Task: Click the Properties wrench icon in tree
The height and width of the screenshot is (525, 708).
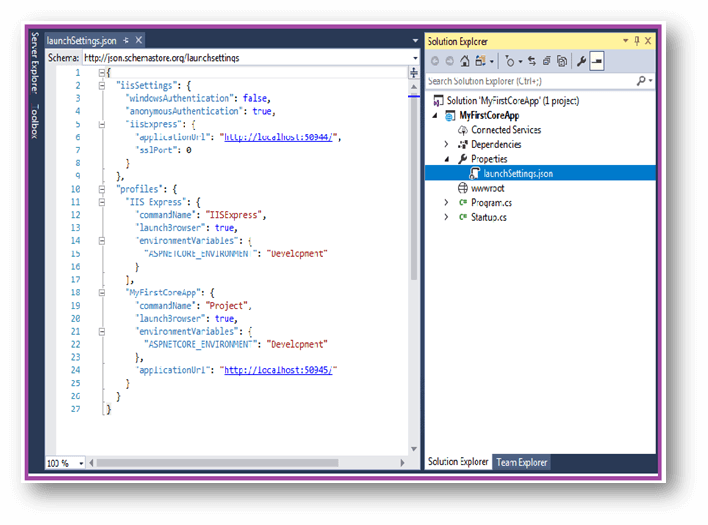Action: pyautogui.click(x=462, y=159)
